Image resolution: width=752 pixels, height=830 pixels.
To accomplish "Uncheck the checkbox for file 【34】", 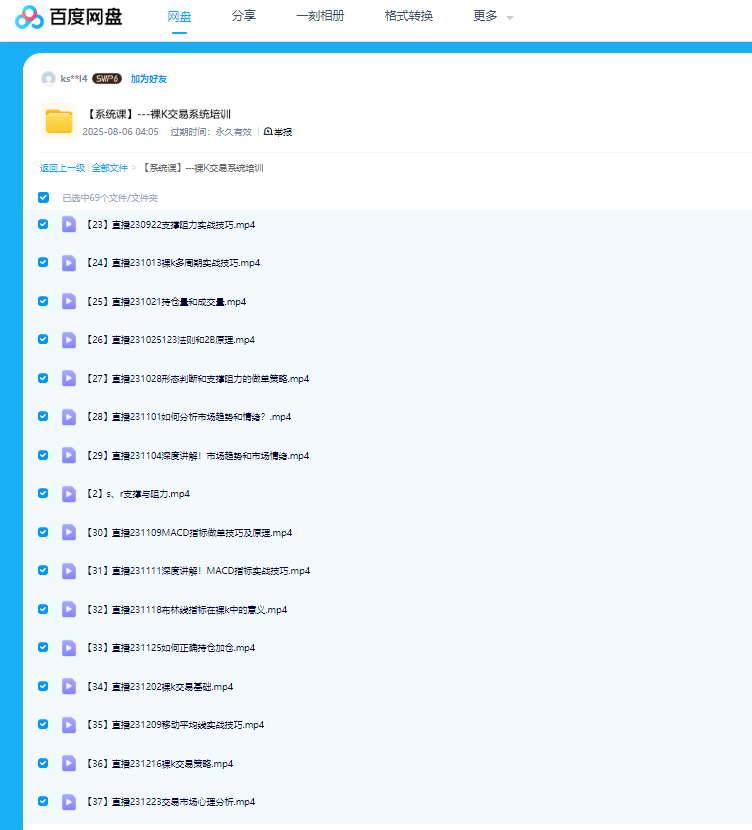I will tap(43, 686).
